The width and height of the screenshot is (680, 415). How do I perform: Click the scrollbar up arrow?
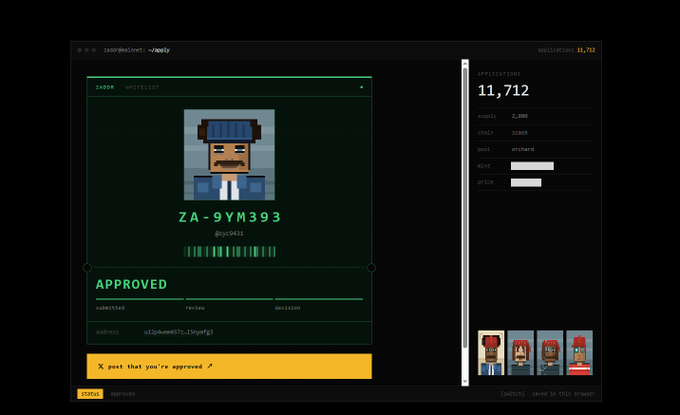pyautogui.click(x=465, y=63)
